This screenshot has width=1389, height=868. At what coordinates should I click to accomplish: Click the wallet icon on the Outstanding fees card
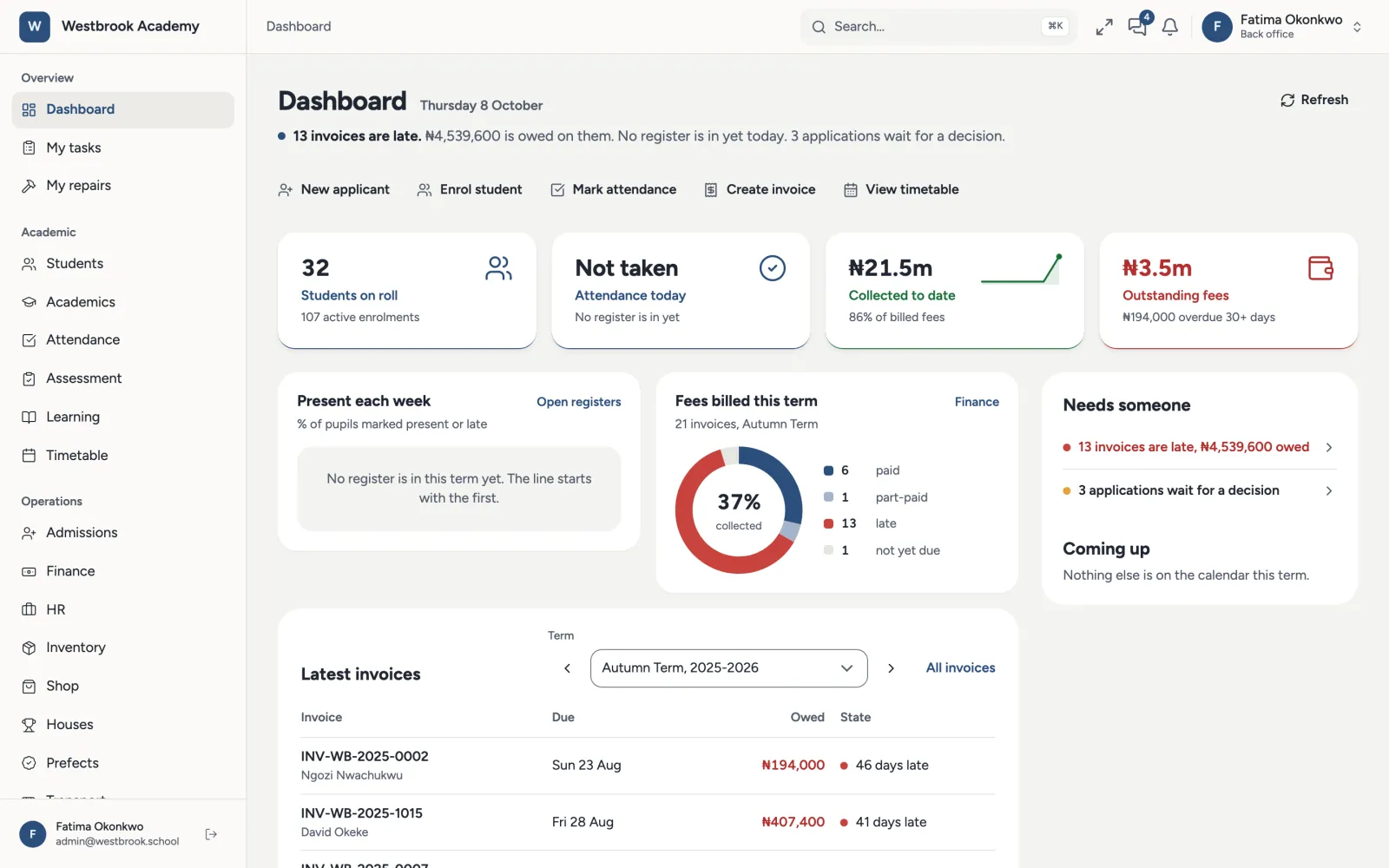pyautogui.click(x=1320, y=268)
